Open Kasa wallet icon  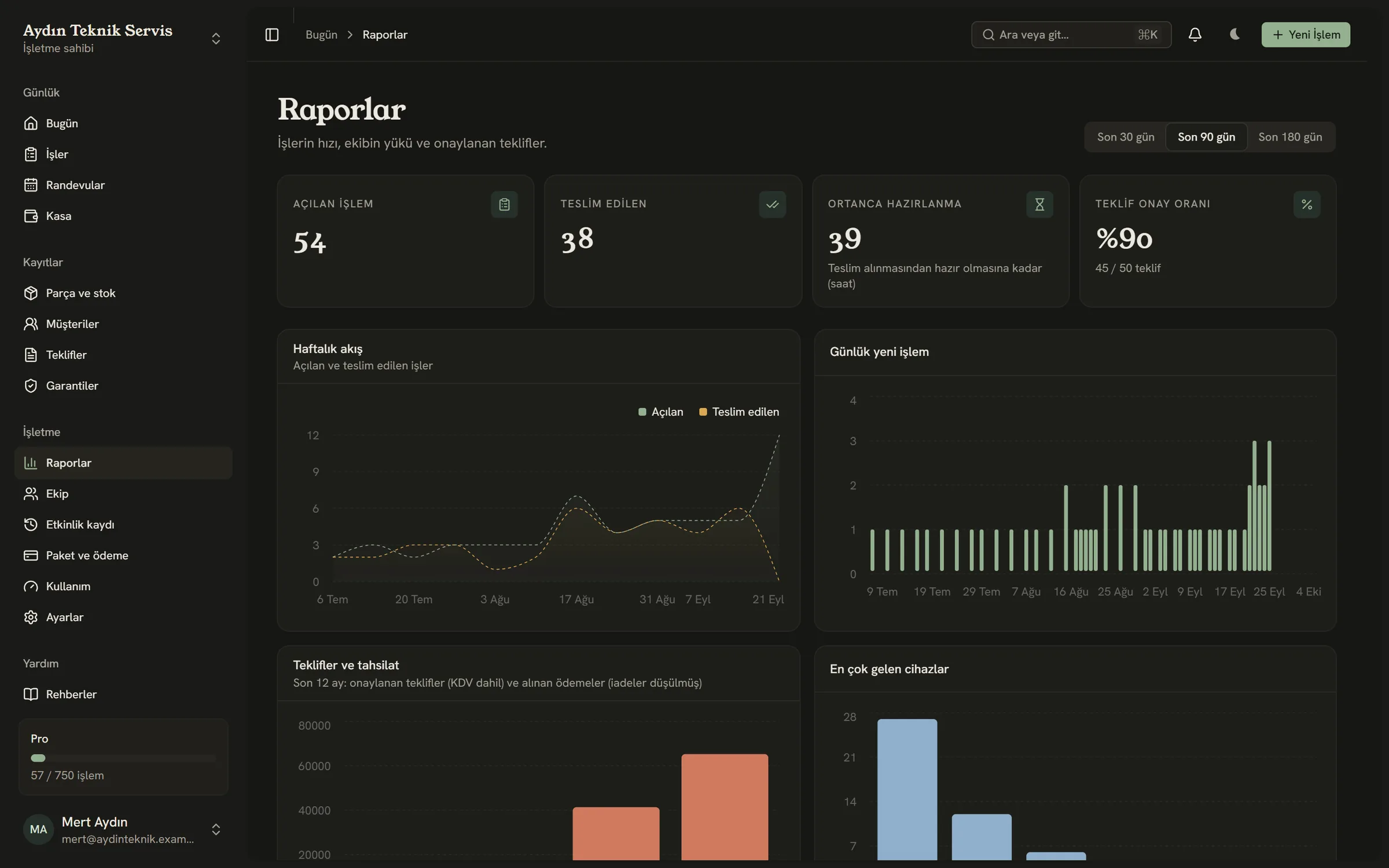pos(31,216)
